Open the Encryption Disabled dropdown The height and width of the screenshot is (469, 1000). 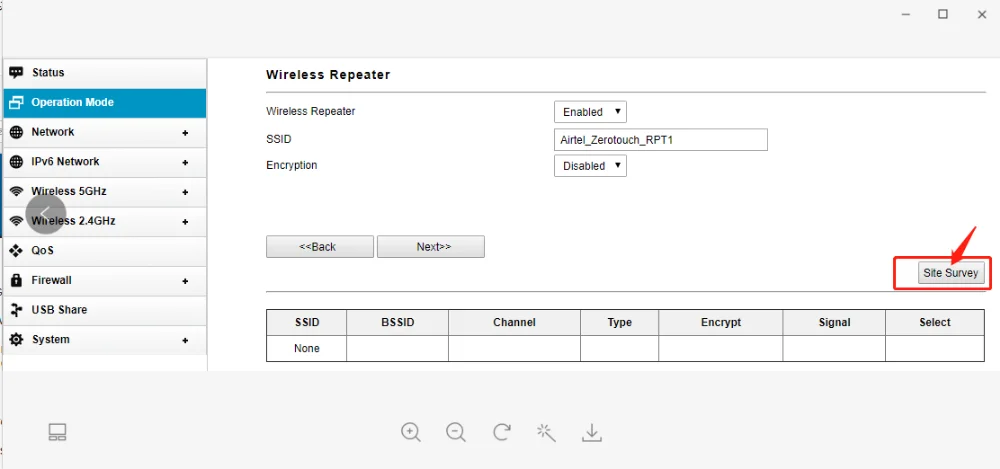coord(591,166)
